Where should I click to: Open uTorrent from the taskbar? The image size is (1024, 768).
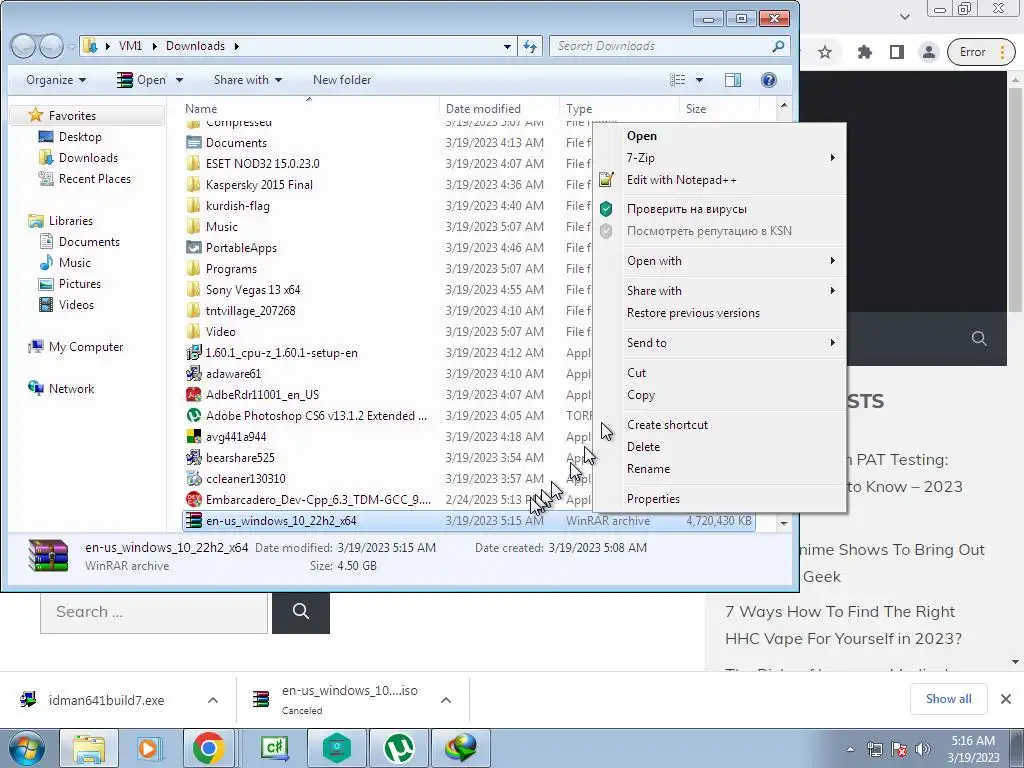(x=398, y=748)
